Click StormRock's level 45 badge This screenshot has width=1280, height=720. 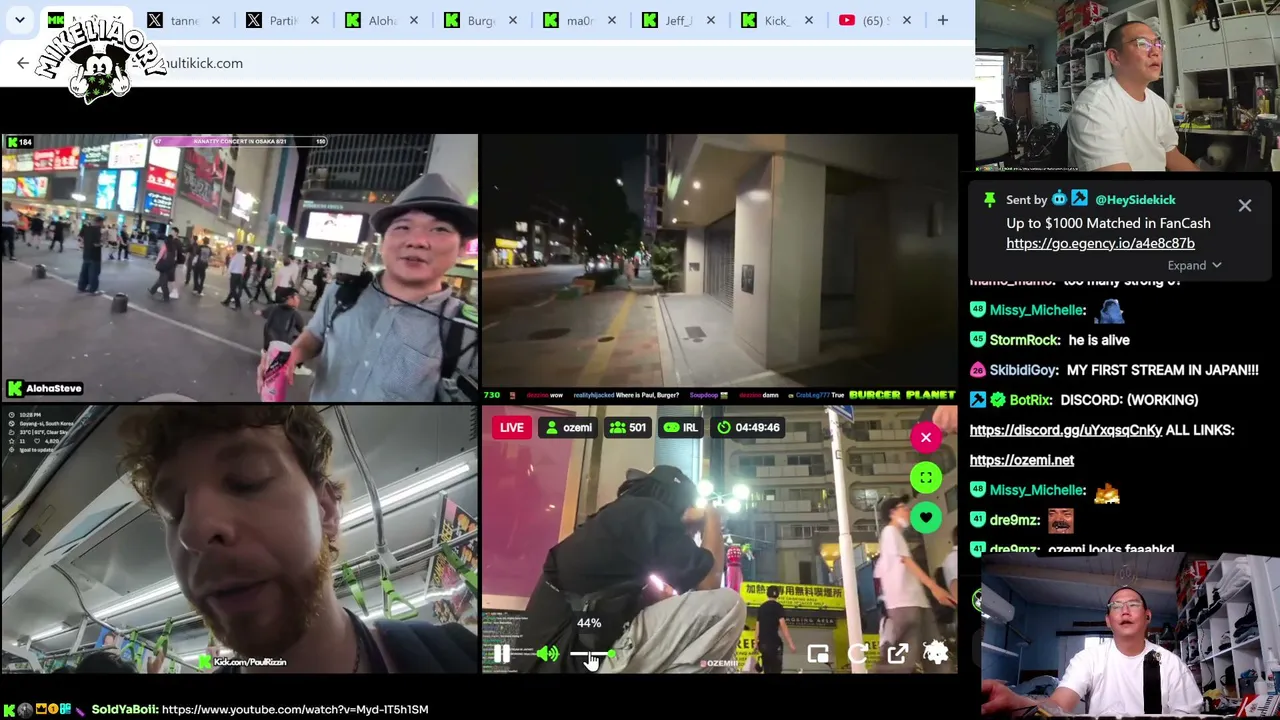(x=977, y=340)
